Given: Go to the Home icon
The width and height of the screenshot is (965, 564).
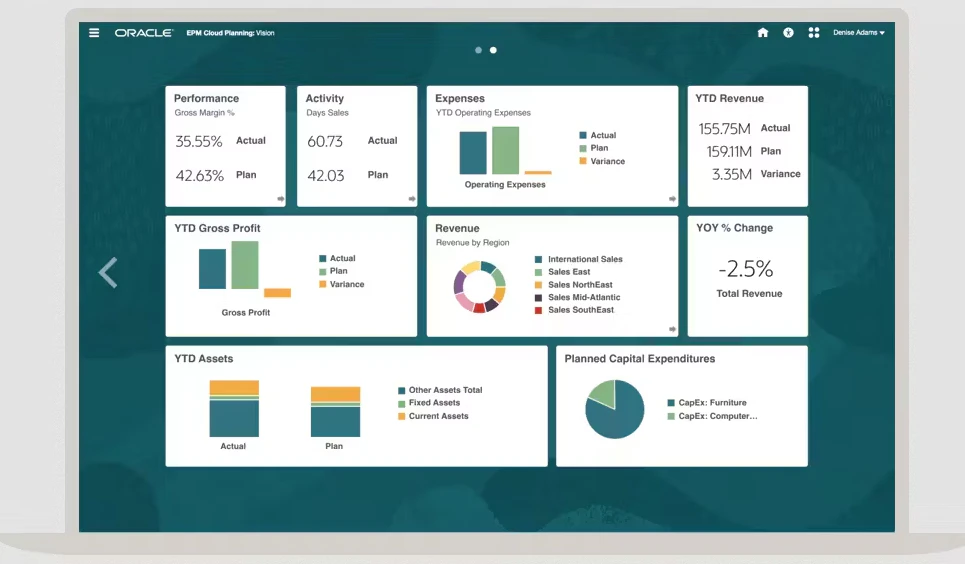Looking at the screenshot, I should click(x=763, y=33).
